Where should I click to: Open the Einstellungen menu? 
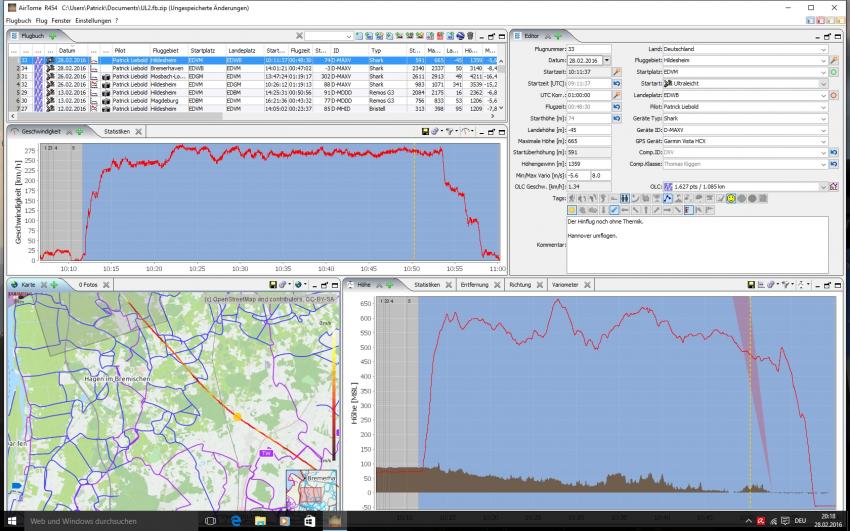pos(95,20)
